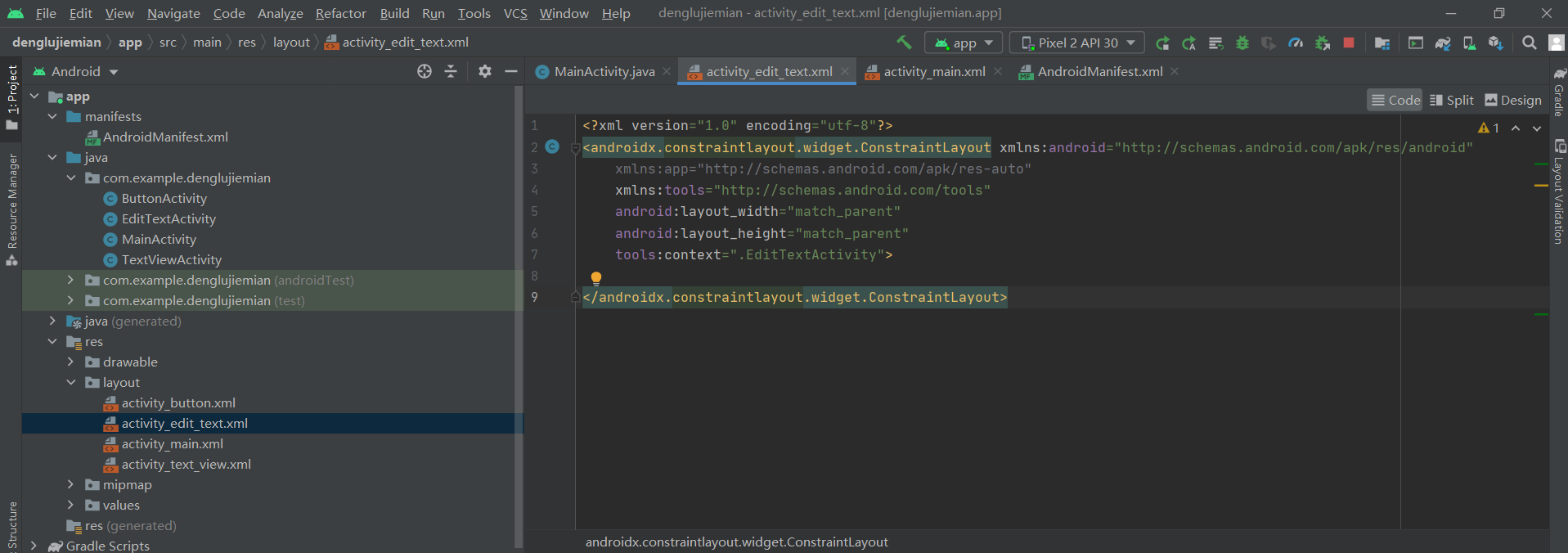
Task: Expand the java (generated) folder
Action: pyautogui.click(x=53, y=321)
